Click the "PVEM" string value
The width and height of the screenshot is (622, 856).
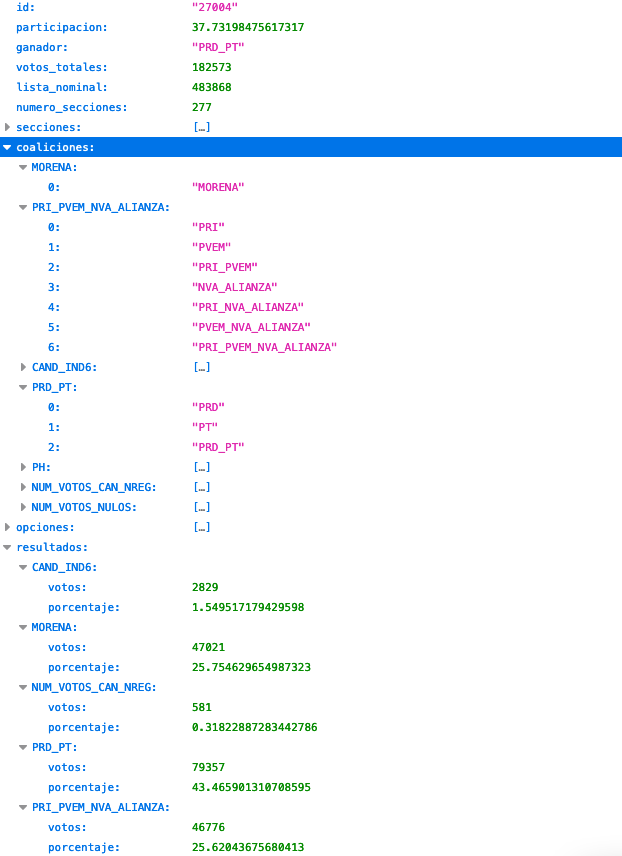click(x=211, y=247)
